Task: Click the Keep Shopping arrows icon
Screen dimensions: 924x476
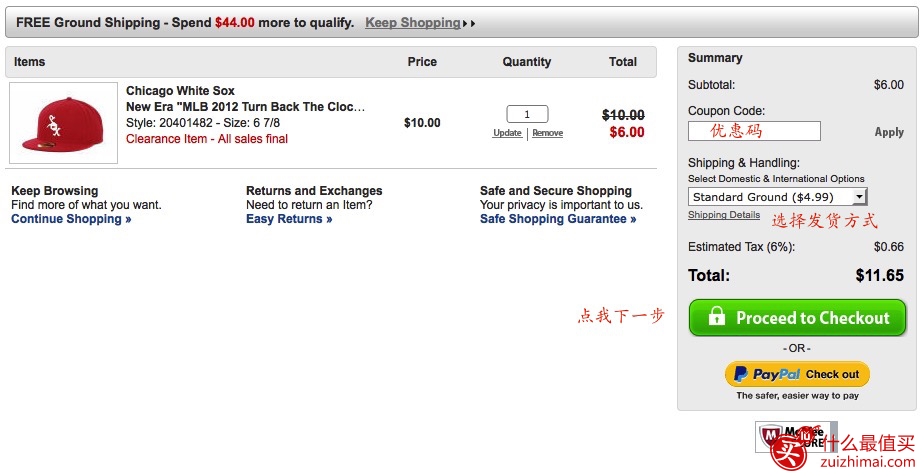Action: tap(469, 24)
